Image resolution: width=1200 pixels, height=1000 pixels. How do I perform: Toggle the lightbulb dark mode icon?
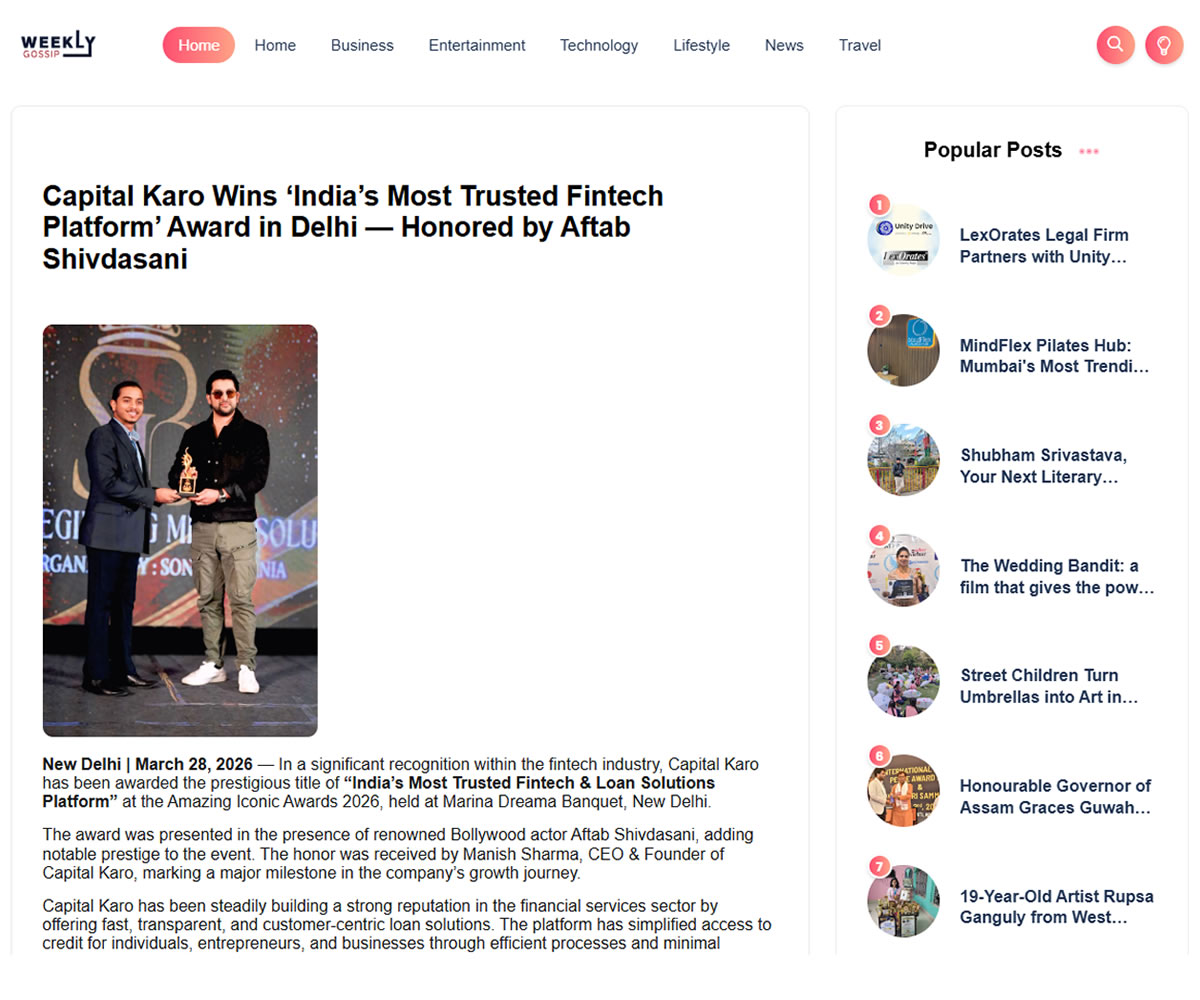tap(1164, 45)
